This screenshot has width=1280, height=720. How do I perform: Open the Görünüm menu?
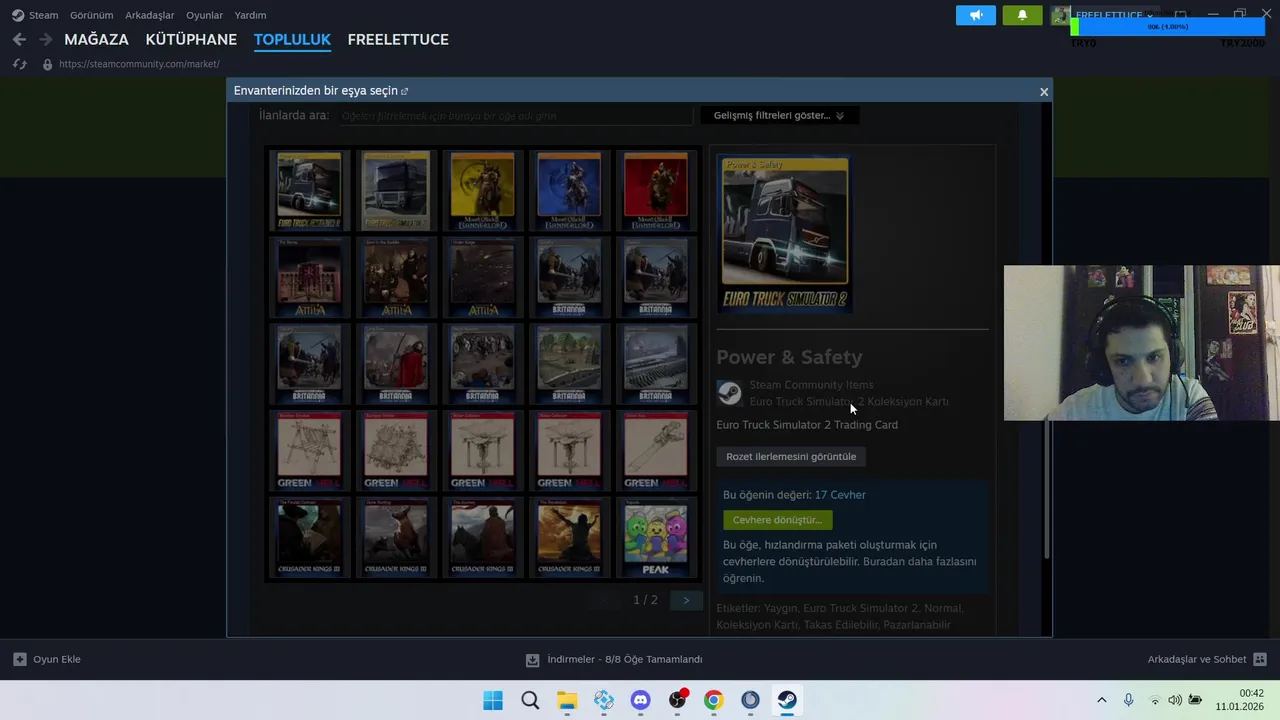91,15
